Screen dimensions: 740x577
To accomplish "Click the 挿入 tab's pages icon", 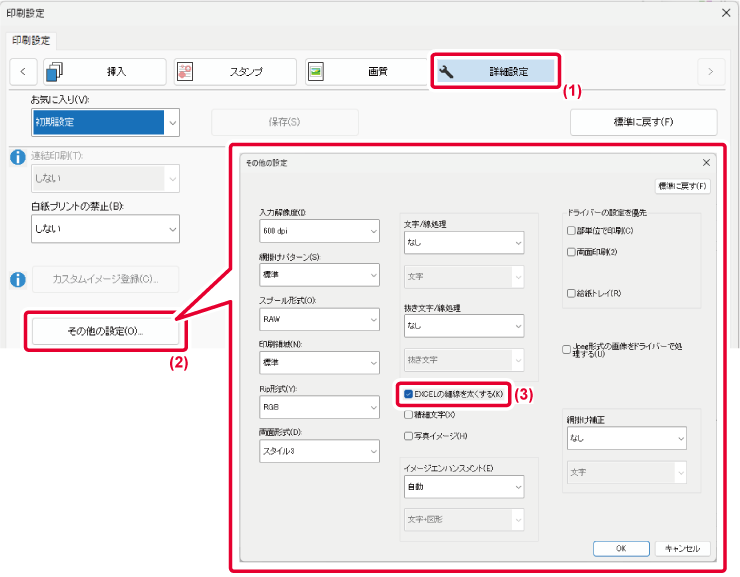I will click(55, 71).
